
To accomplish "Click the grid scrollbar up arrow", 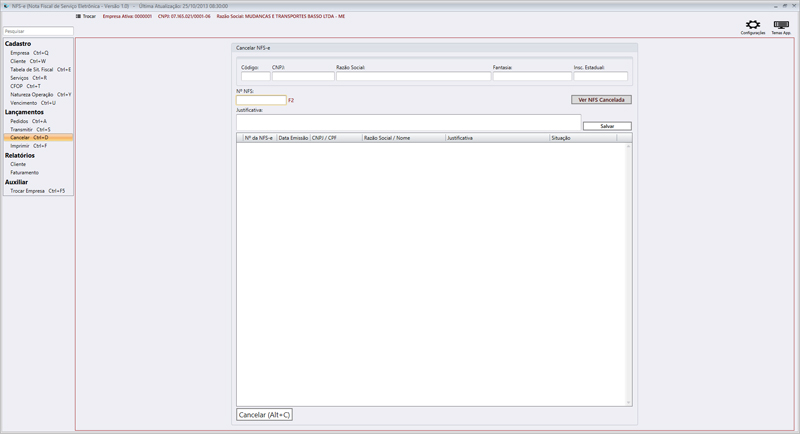I will [x=629, y=146].
